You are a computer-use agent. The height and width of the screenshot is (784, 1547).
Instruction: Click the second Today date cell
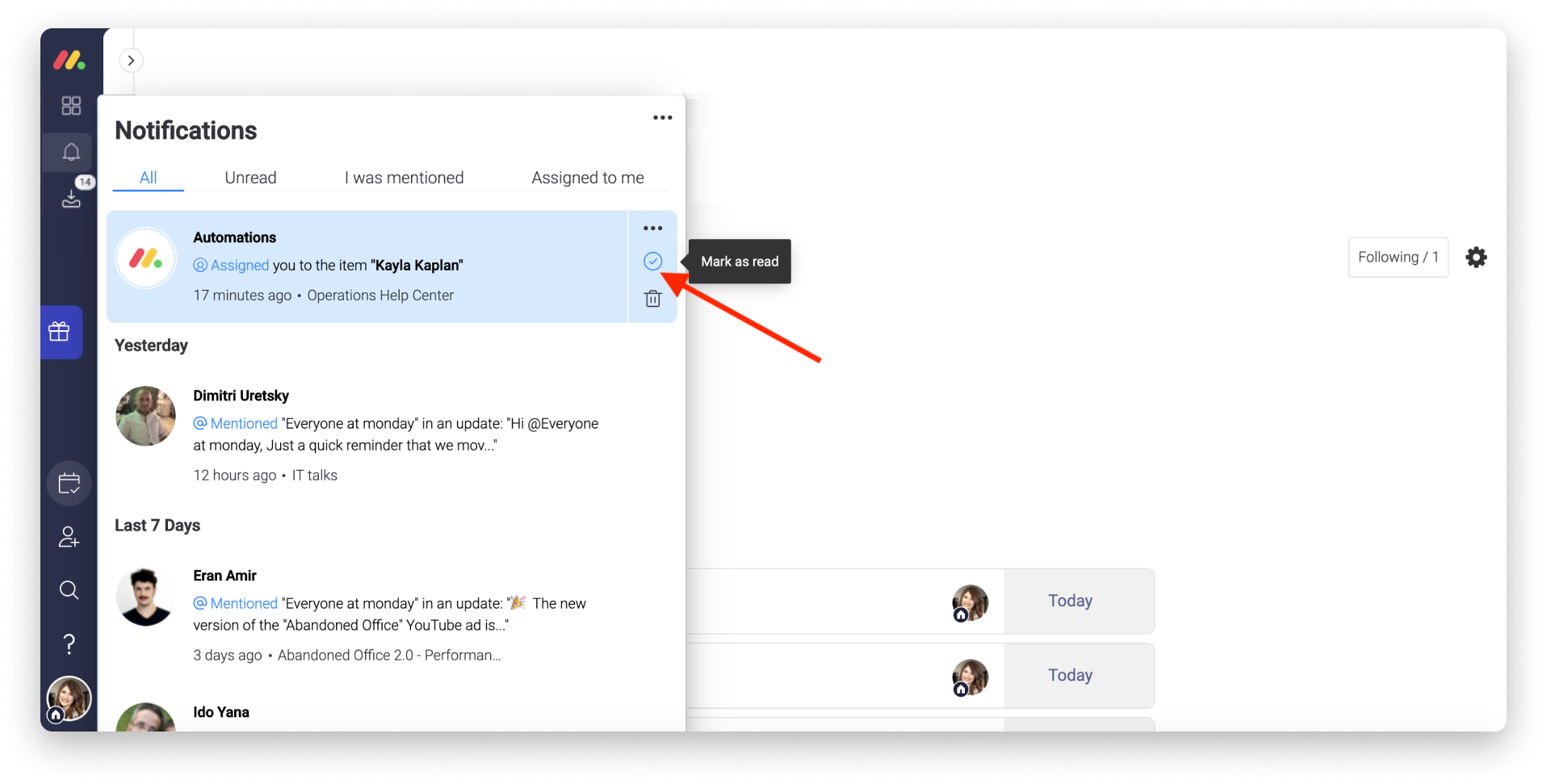tap(1079, 676)
